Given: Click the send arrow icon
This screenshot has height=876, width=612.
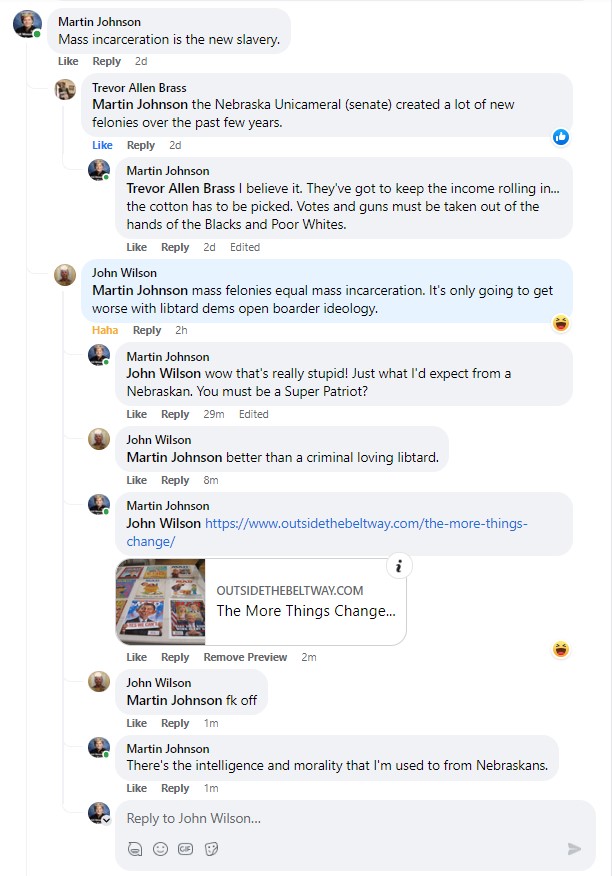Looking at the screenshot, I should point(575,849).
